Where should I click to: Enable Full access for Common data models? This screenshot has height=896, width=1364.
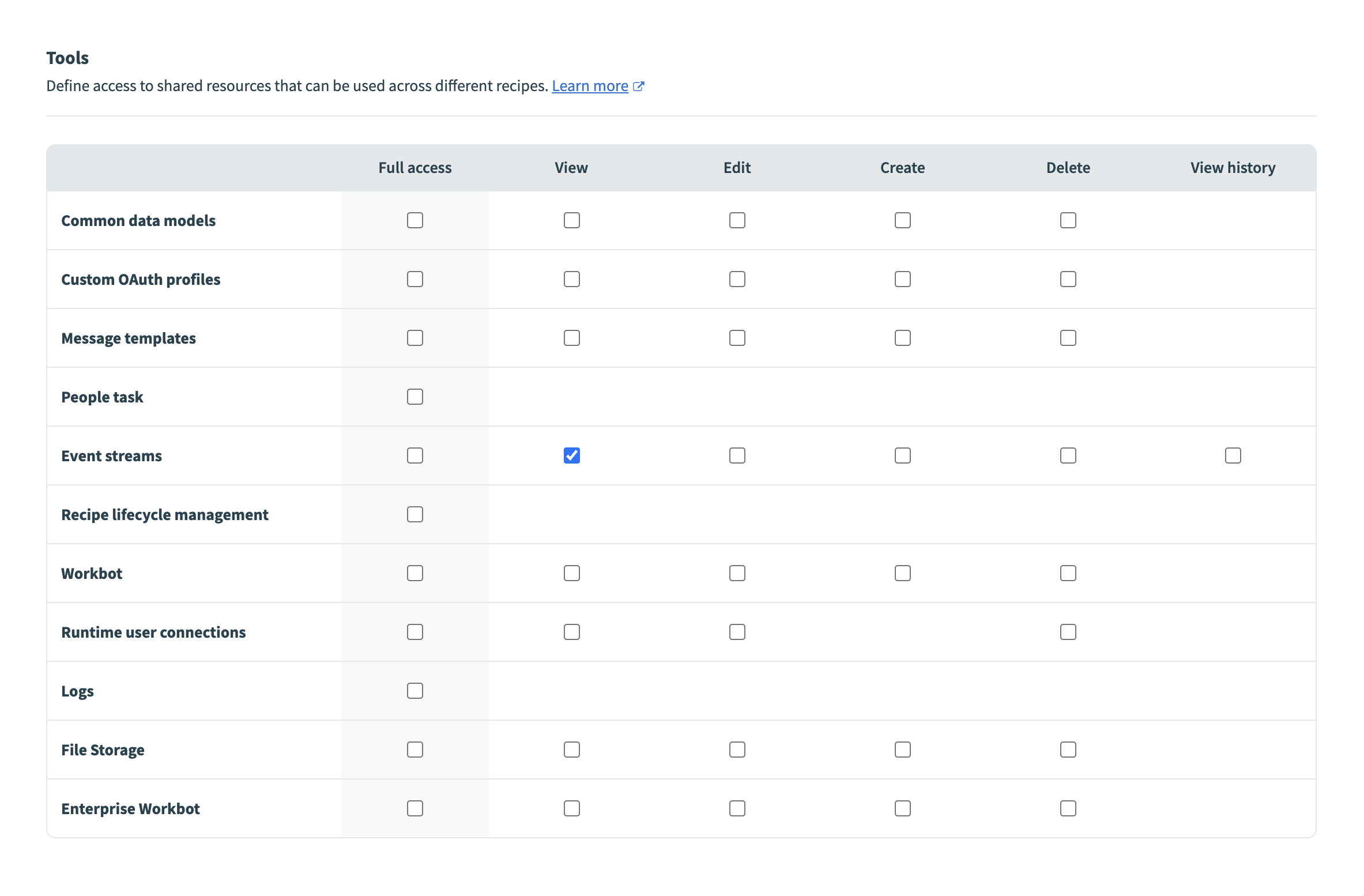(x=415, y=220)
